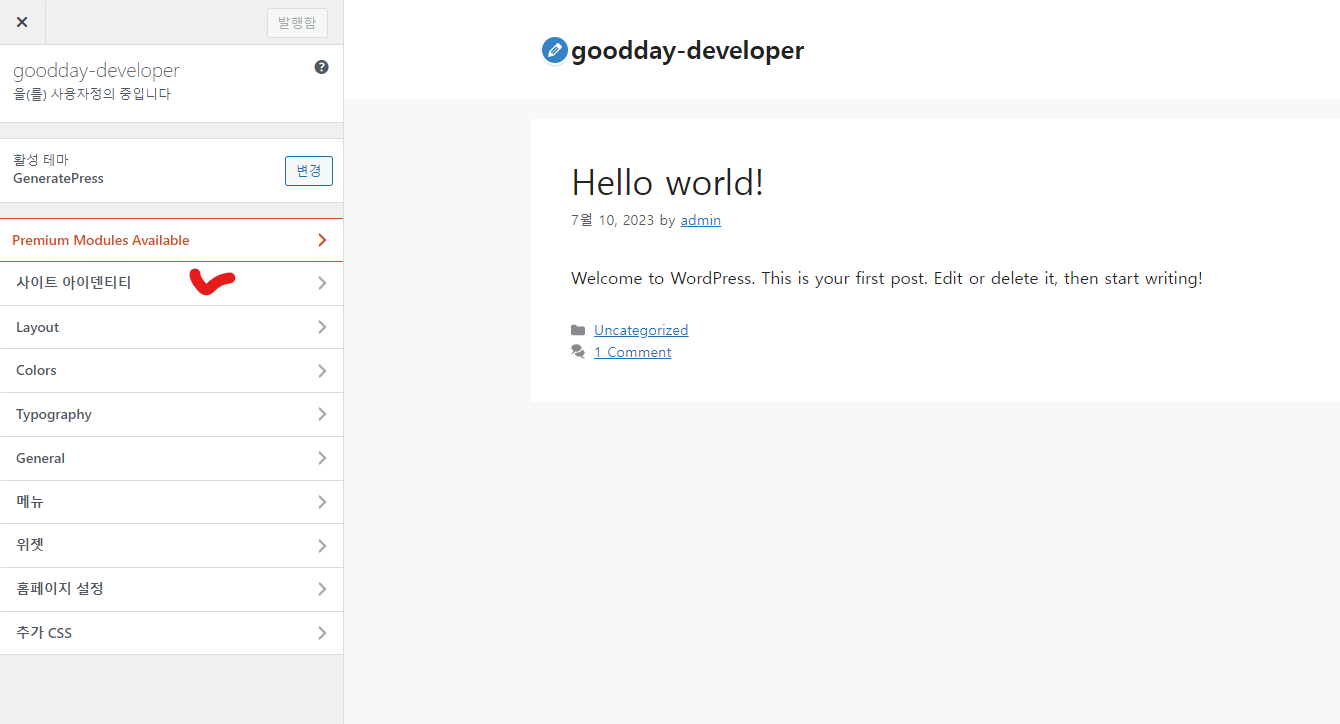Viewport: 1340px width, 724px height.
Task: Open the 메뉴 section
Action: pos(171,502)
